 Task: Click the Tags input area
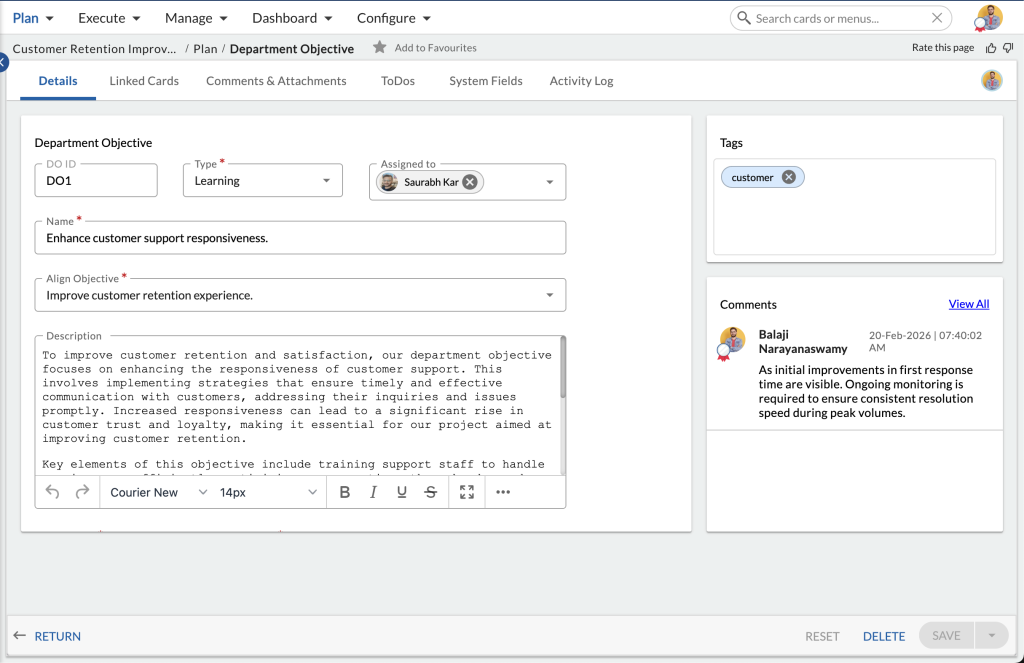(x=854, y=206)
